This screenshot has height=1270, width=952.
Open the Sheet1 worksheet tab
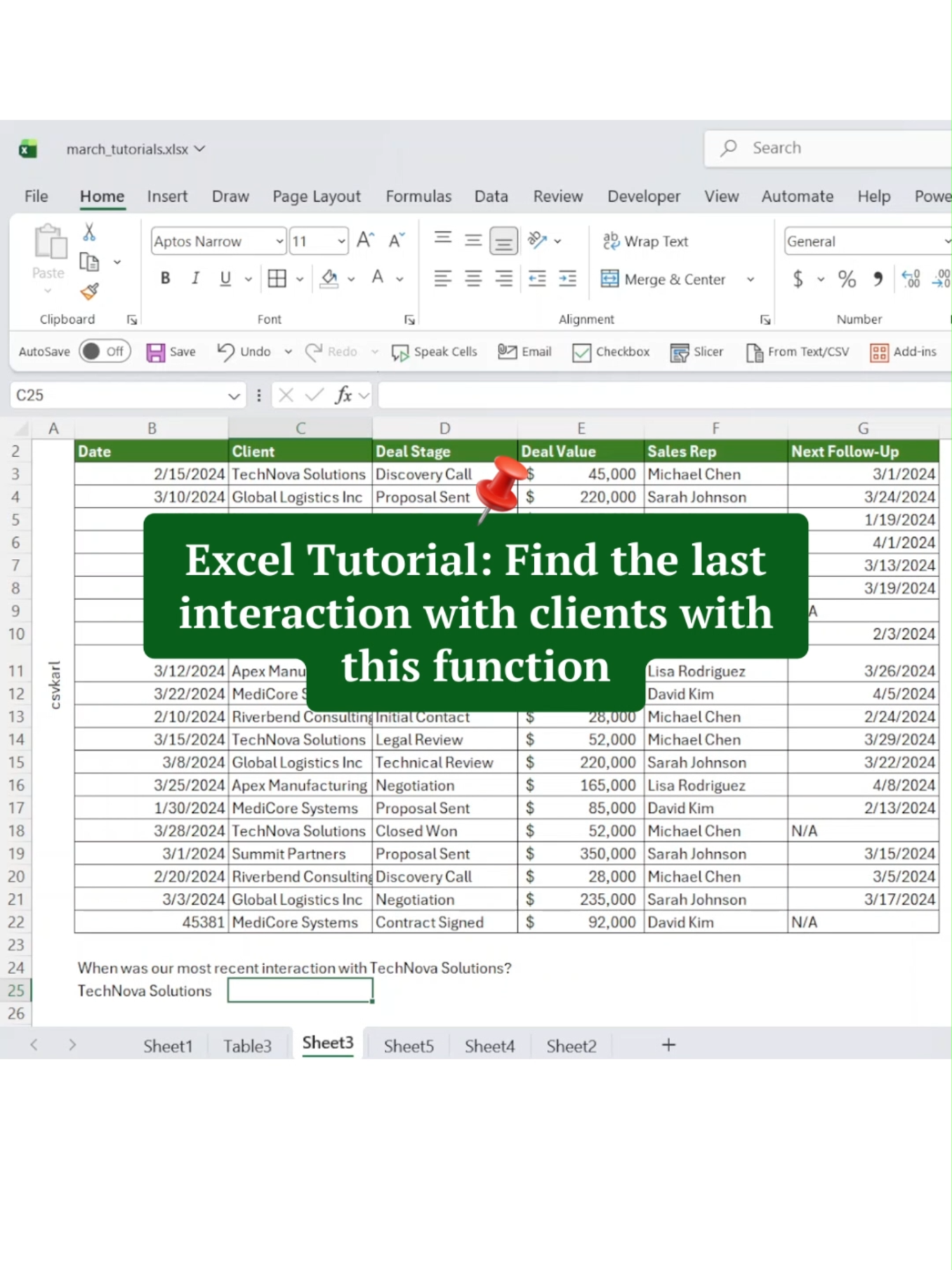tap(168, 1046)
